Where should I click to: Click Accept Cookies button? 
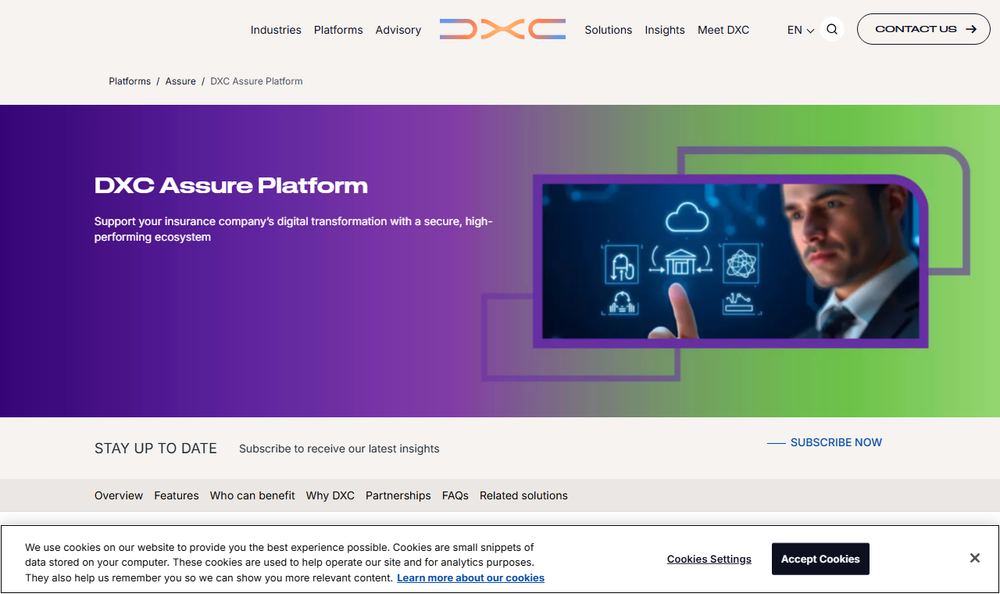tap(820, 559)
